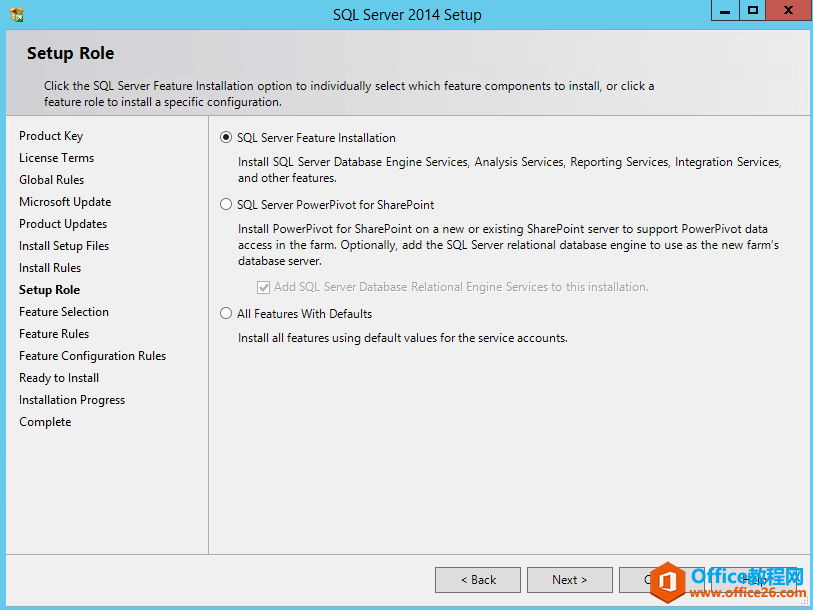Click Microsoft Update step in sidebar
The width and height of the screenshot is (813, 610).
click(x=65, y=202)
